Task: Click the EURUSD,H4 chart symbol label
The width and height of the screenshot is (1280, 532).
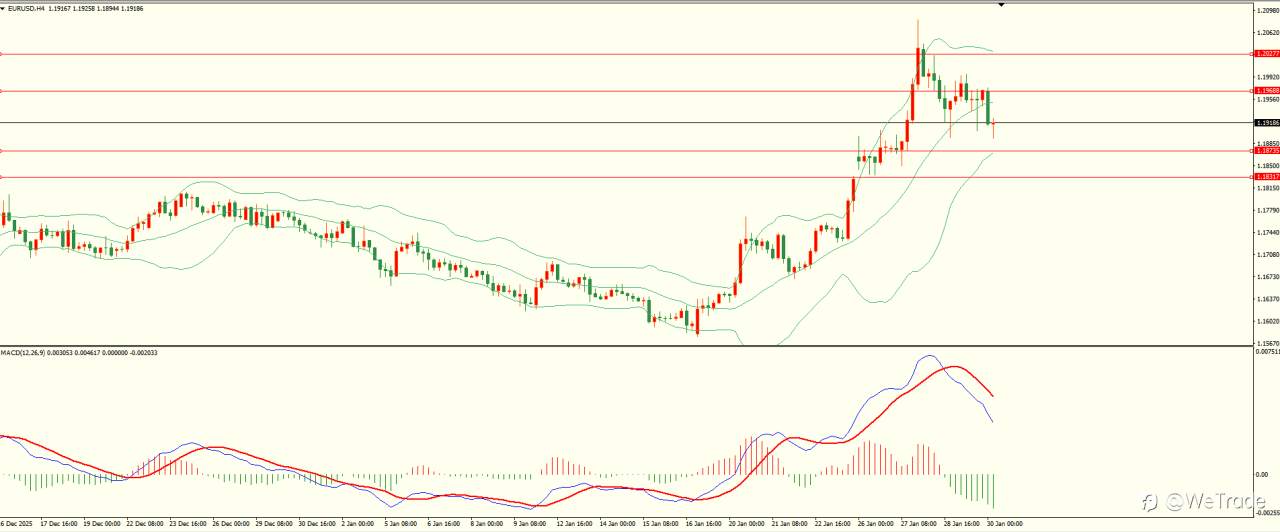Action: tap(27, 8)
